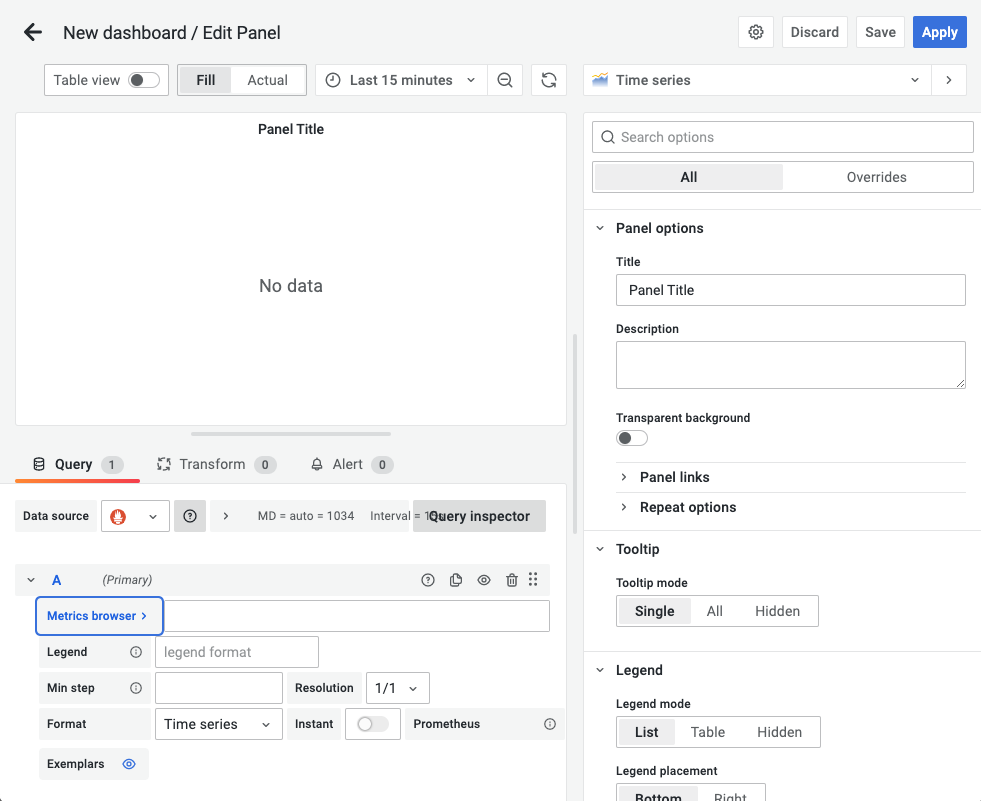Select the All options tab
This screenshot has height=801, width=981.
pos(688,177)
